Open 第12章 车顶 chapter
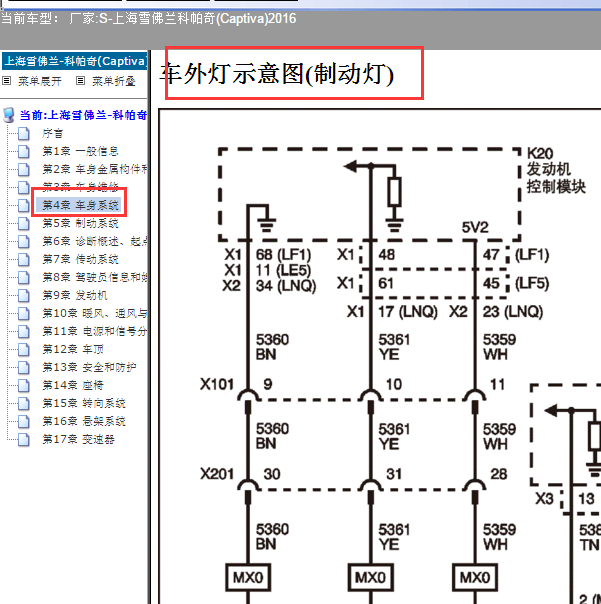 (73, 349)
